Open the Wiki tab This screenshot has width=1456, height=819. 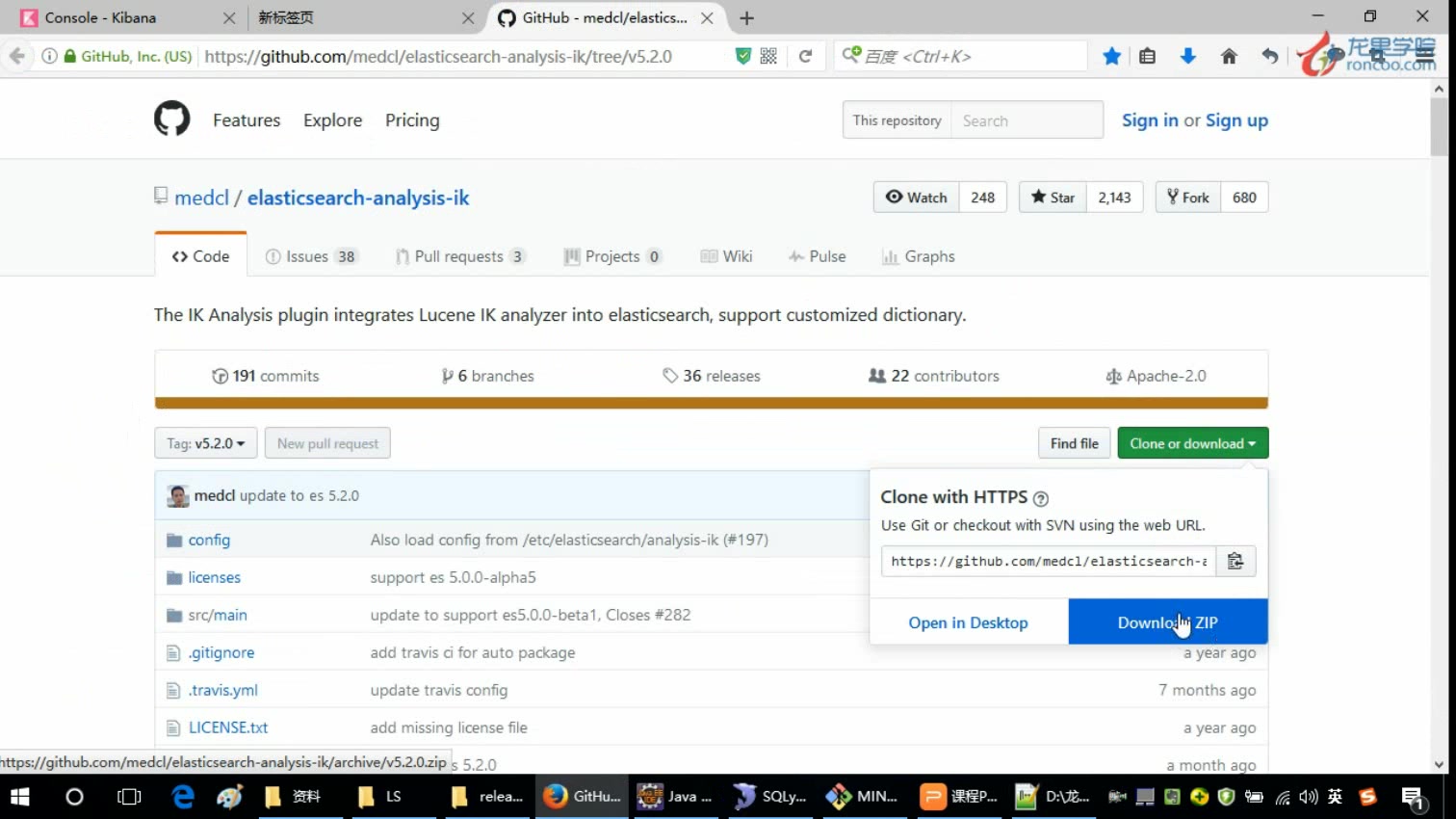tap(726, 256)
